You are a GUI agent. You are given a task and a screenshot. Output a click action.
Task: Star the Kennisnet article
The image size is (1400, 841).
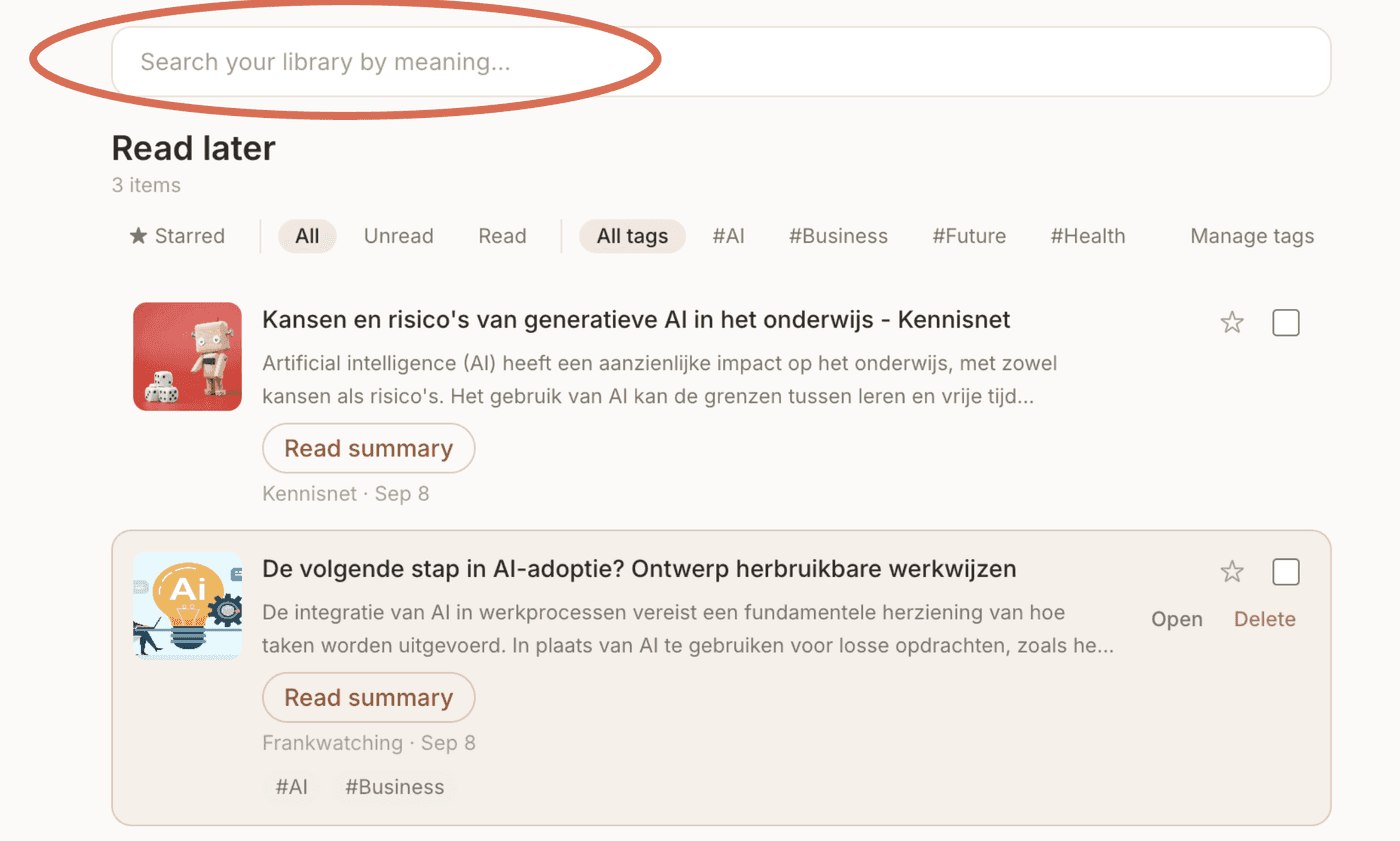point(1232,322)
